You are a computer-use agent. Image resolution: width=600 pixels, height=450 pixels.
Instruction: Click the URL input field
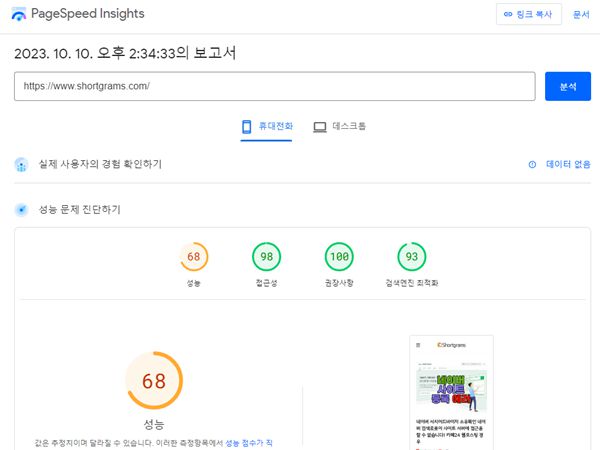click(x=275, y=86)
